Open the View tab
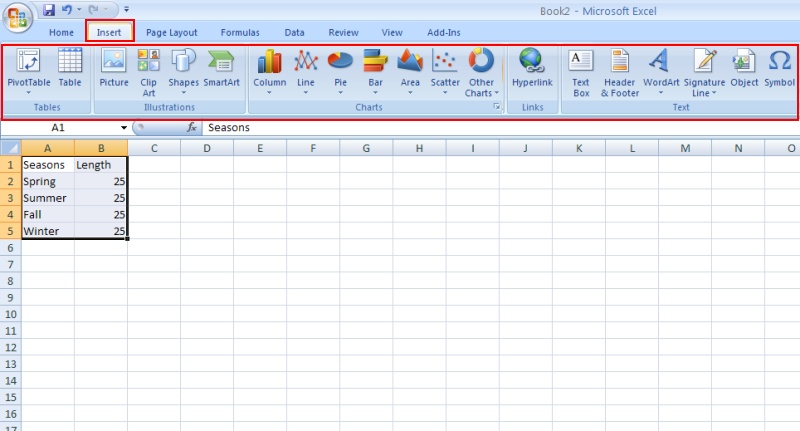The image size is (800, 431). click(x=392, y=32)
